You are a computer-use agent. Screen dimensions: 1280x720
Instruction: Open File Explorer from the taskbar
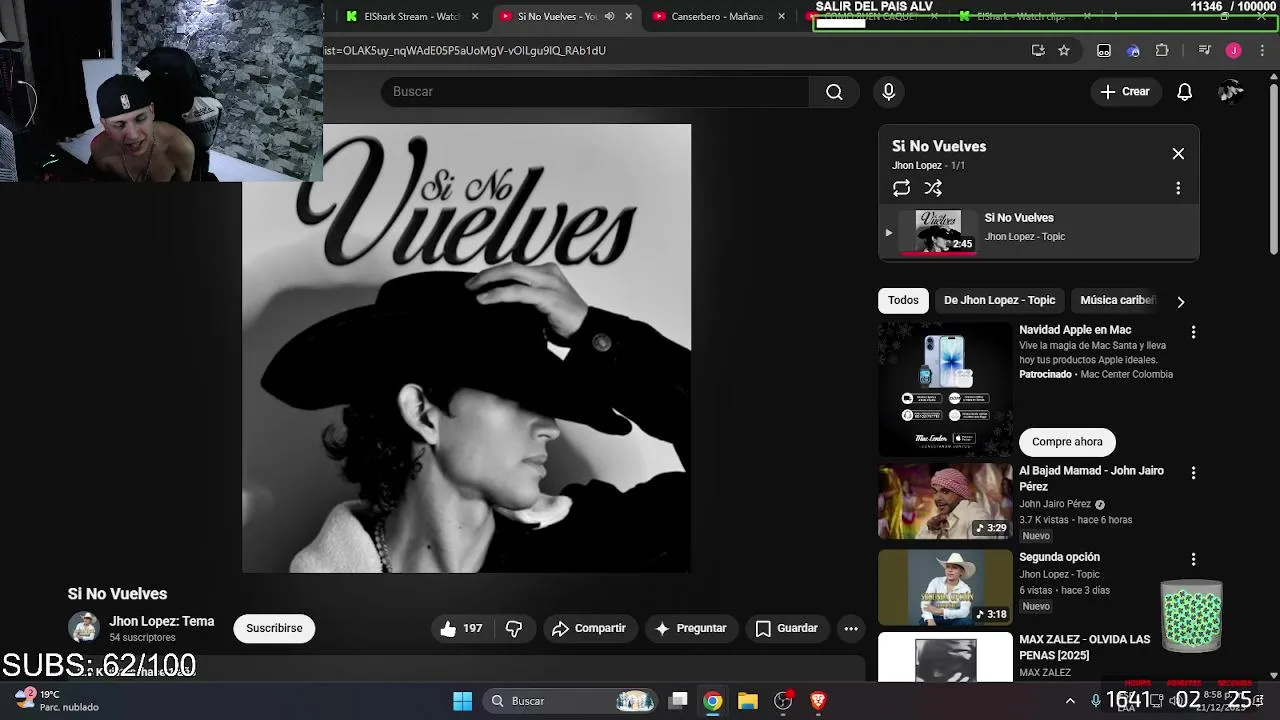coord(748,701)
